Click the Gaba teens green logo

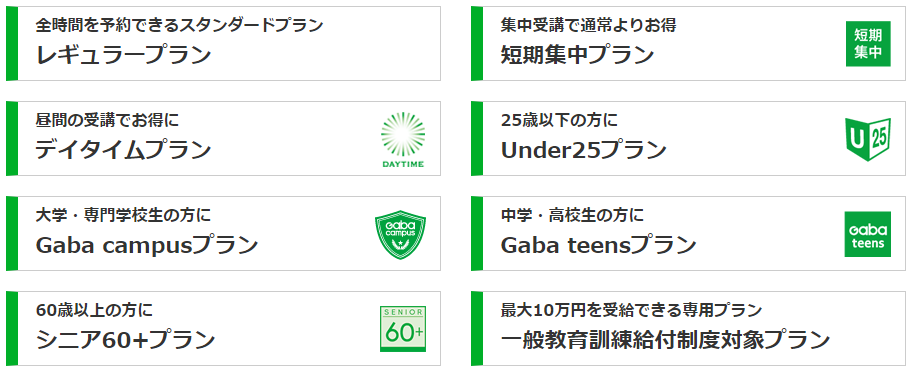point(868,234)
